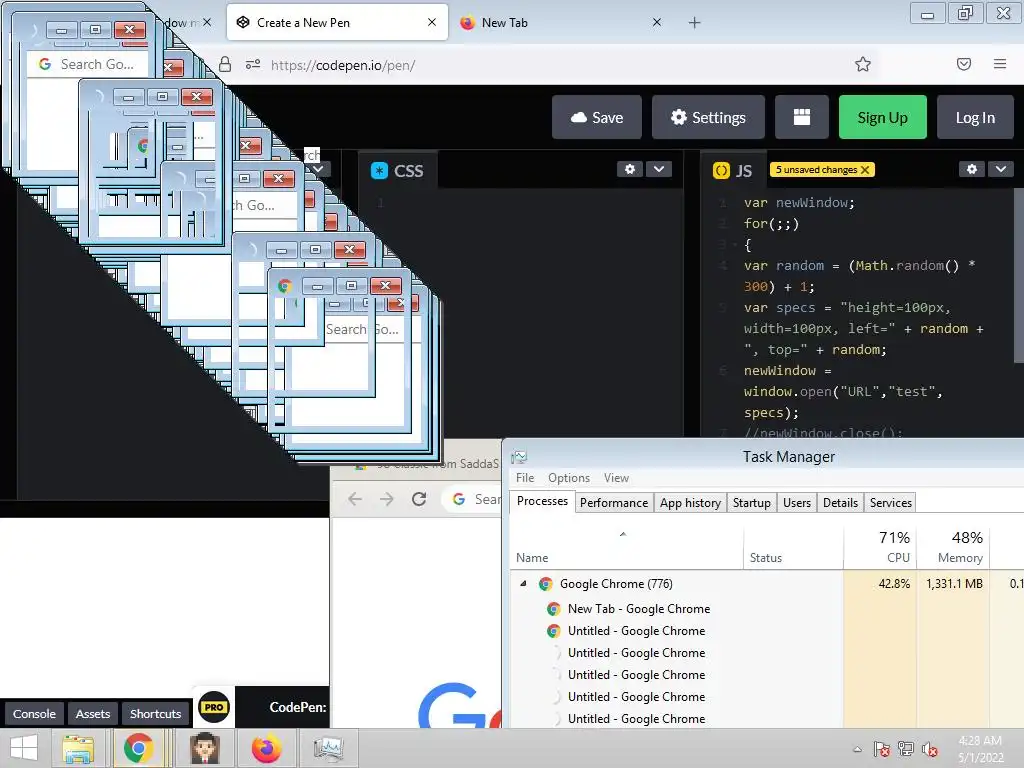Image resolution: width=1024 pixels, height=768 pixels.
Task: Open the CodePen Shortcuts panel
Action: 155,714
